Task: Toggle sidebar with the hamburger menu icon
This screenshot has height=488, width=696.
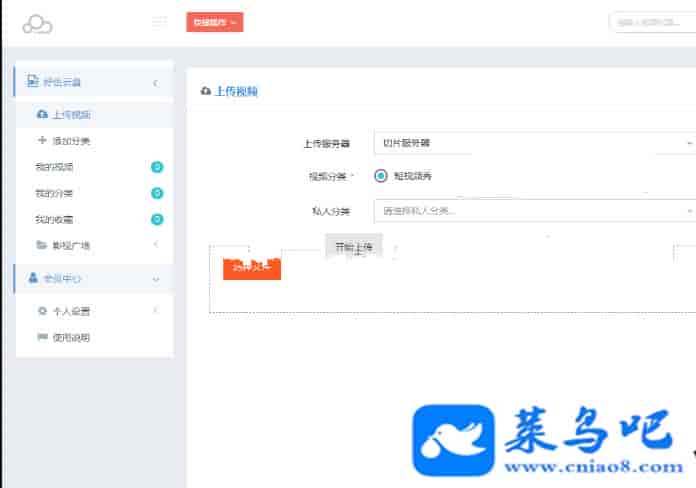Action: tap(159, 22)
